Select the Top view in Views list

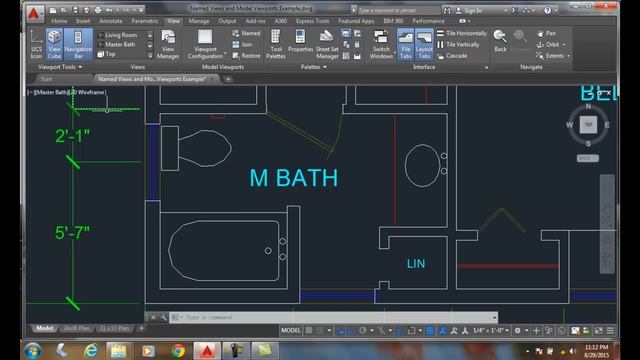[107, 54]
